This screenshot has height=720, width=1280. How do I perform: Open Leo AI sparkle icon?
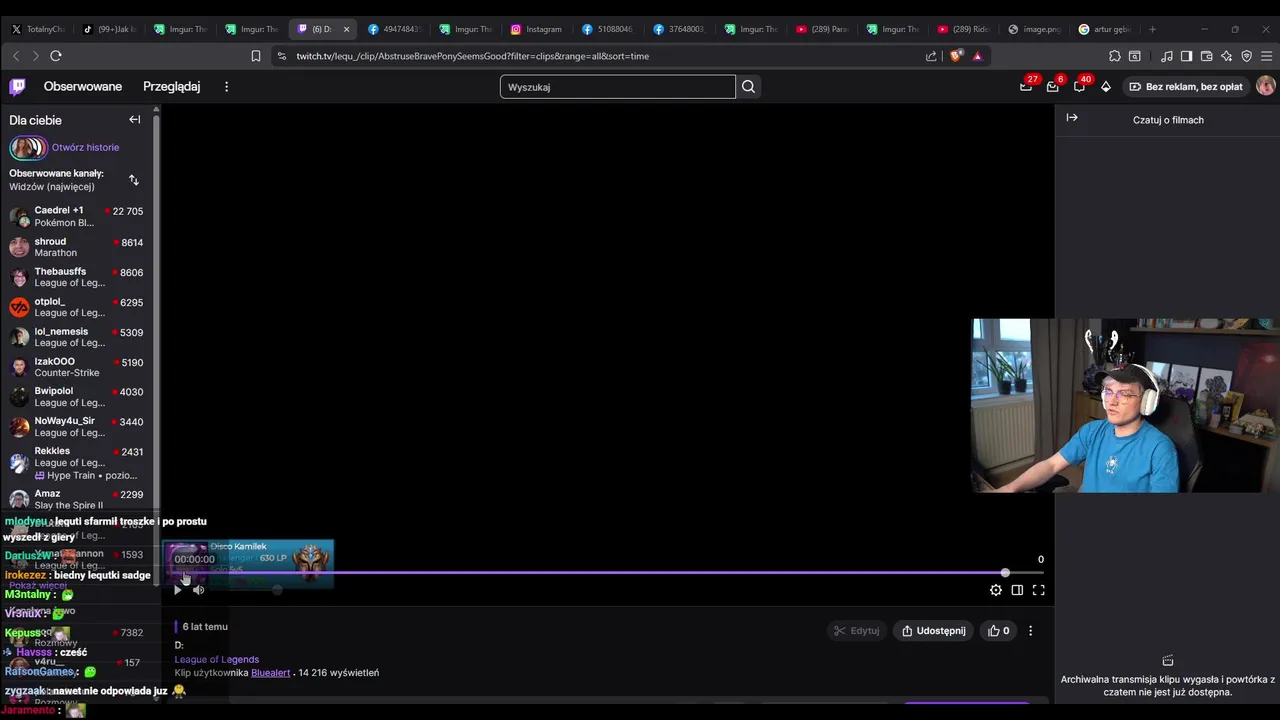(1226, 56)
